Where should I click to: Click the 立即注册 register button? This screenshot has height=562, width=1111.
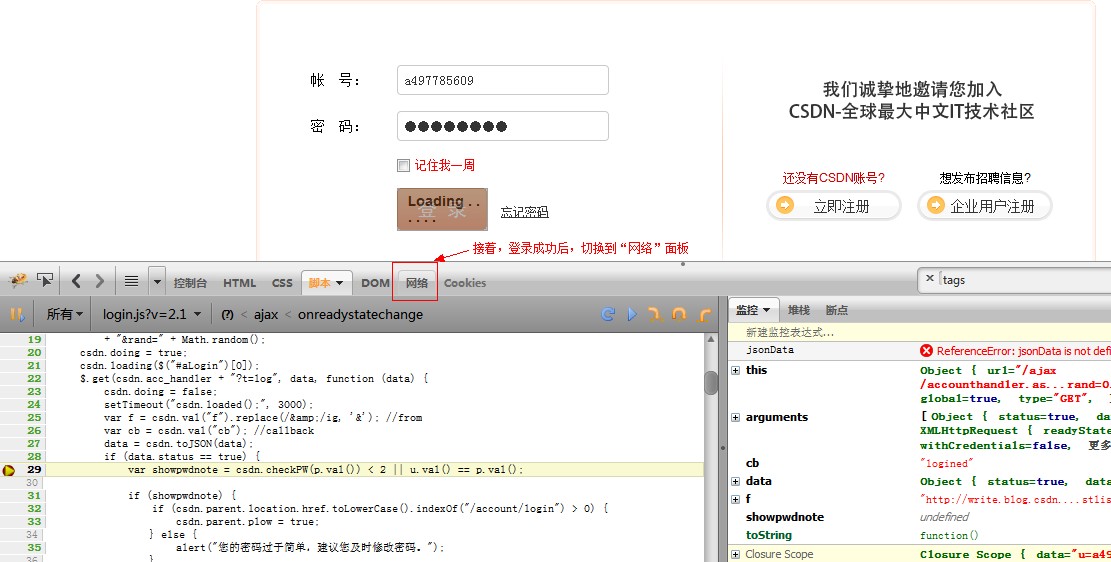(x=834, y=206)
